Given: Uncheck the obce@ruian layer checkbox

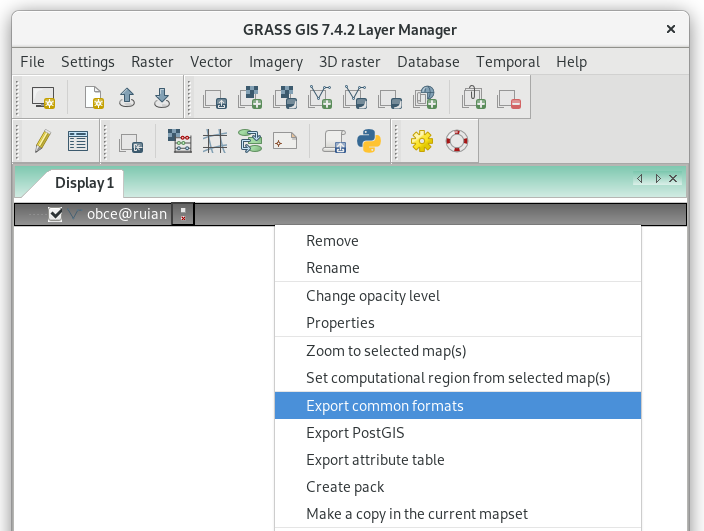Looking at the screenshot, I should pos(55,214).
